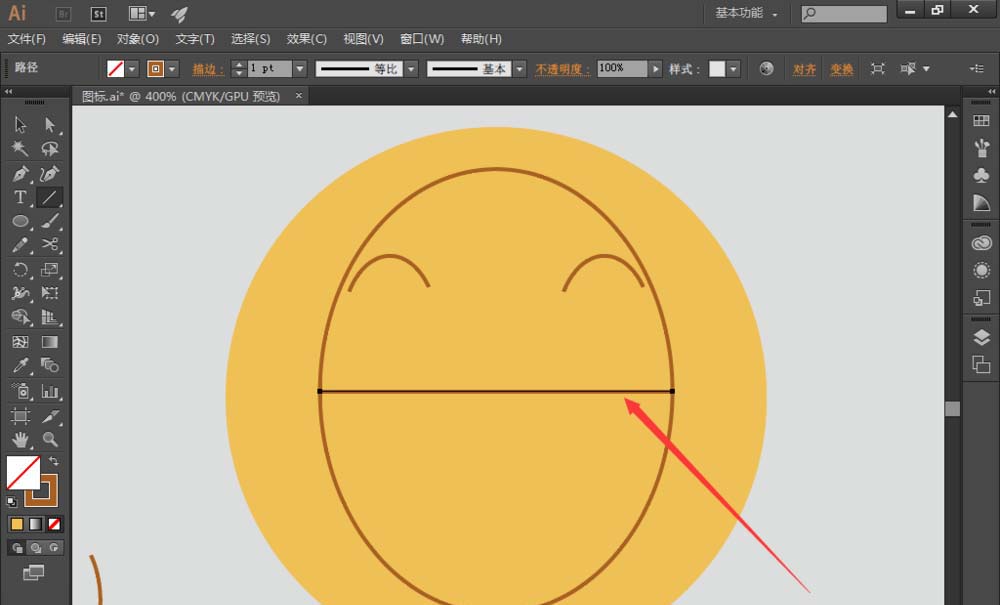Open the 基本功能 workspace switcher

(746, 13)
